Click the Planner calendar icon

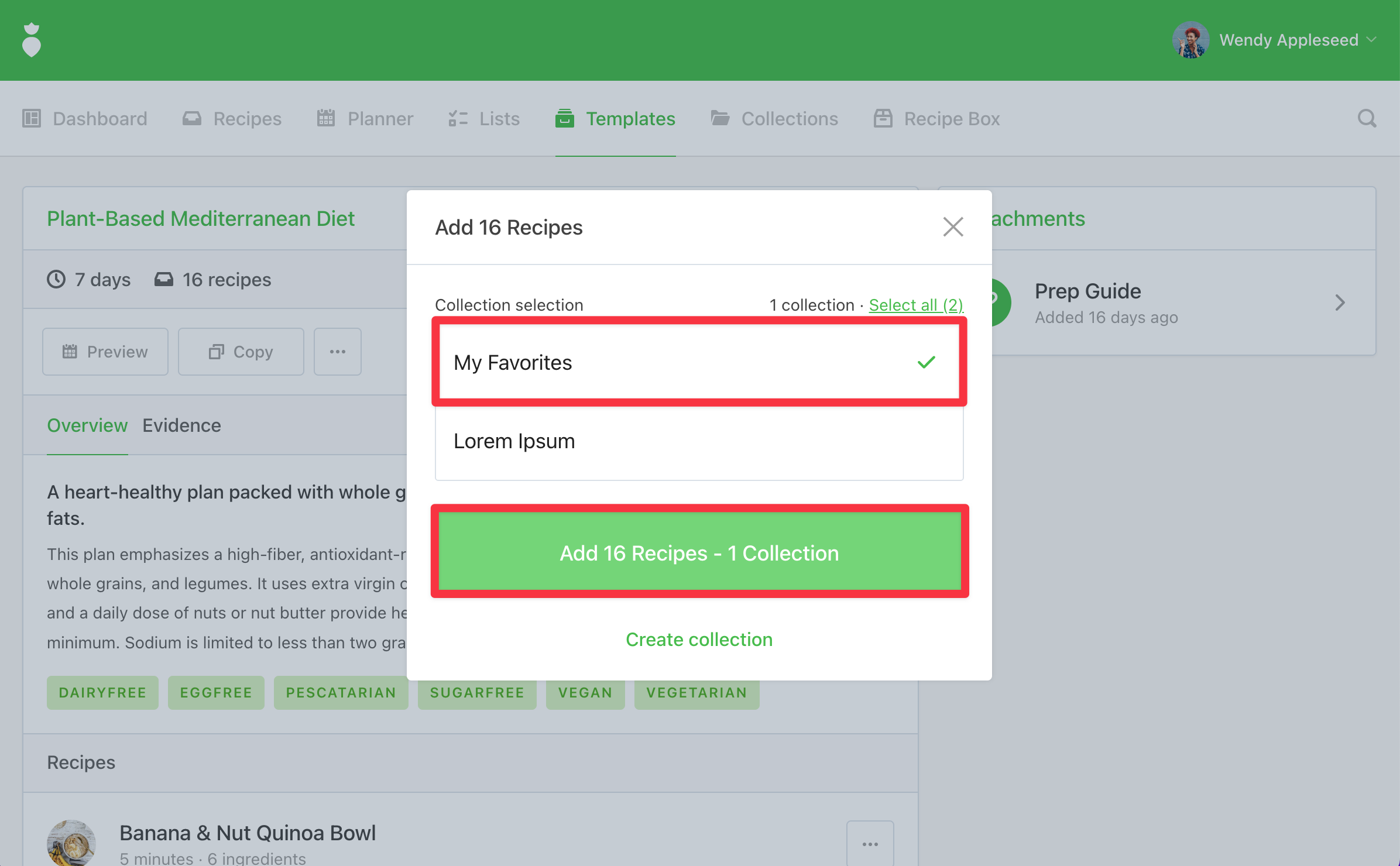326,119
